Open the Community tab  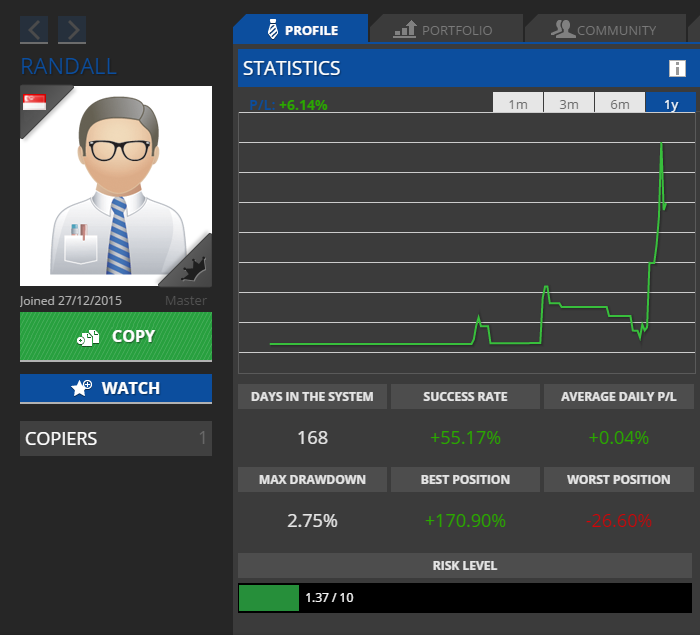pyautogui.click(x=604, y=30)
